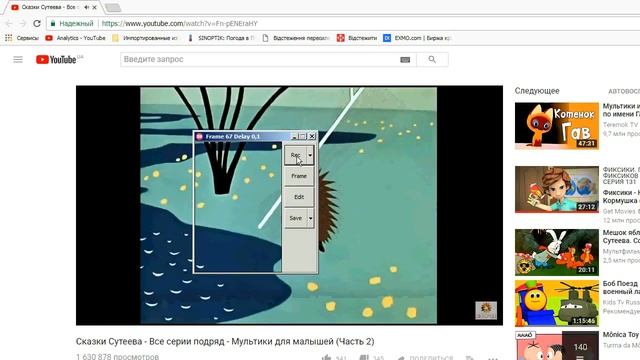Click the magnifier search button
Screen dimensions: 640x360
[x=432, y=60]
